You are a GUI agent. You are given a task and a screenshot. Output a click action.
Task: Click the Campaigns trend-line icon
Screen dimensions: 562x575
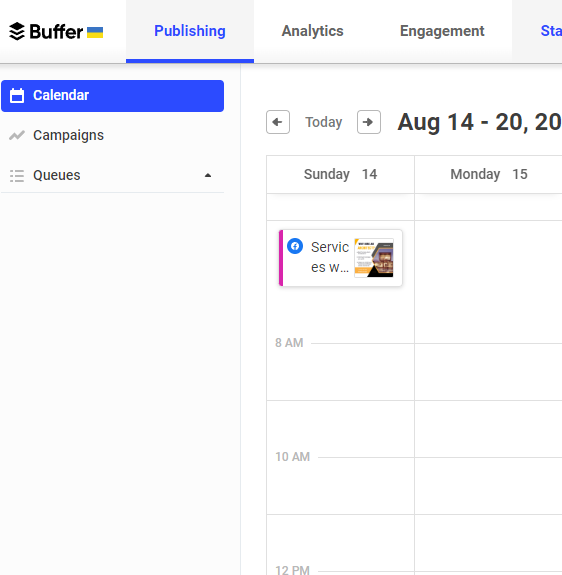pyautogui.click(x=17, y=135)
